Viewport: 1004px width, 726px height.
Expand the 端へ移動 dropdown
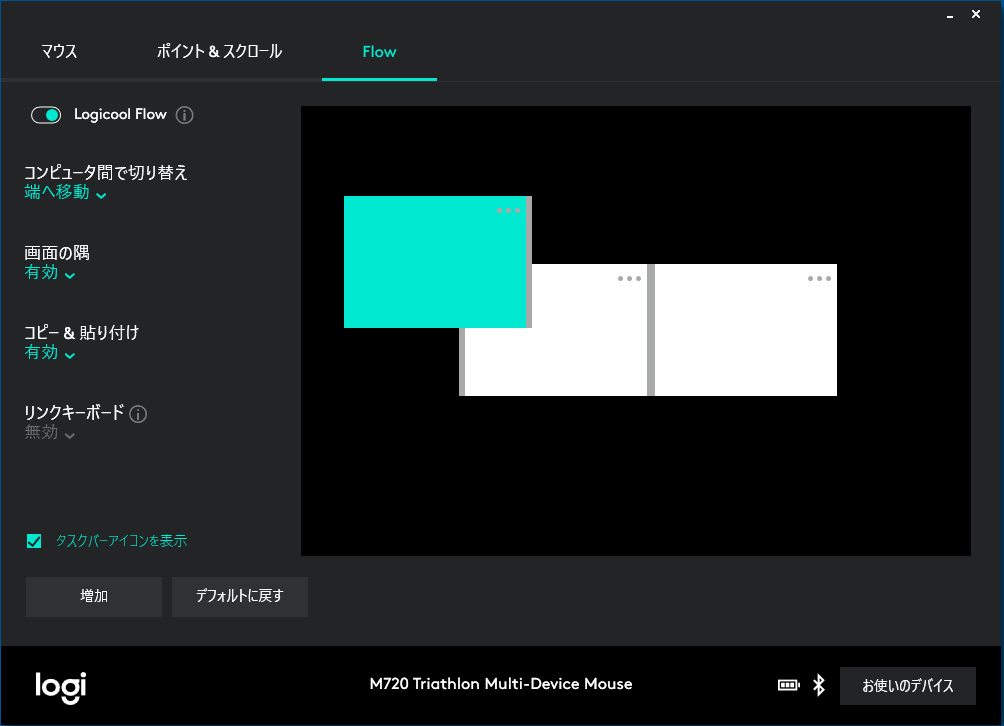click(65, 193)
